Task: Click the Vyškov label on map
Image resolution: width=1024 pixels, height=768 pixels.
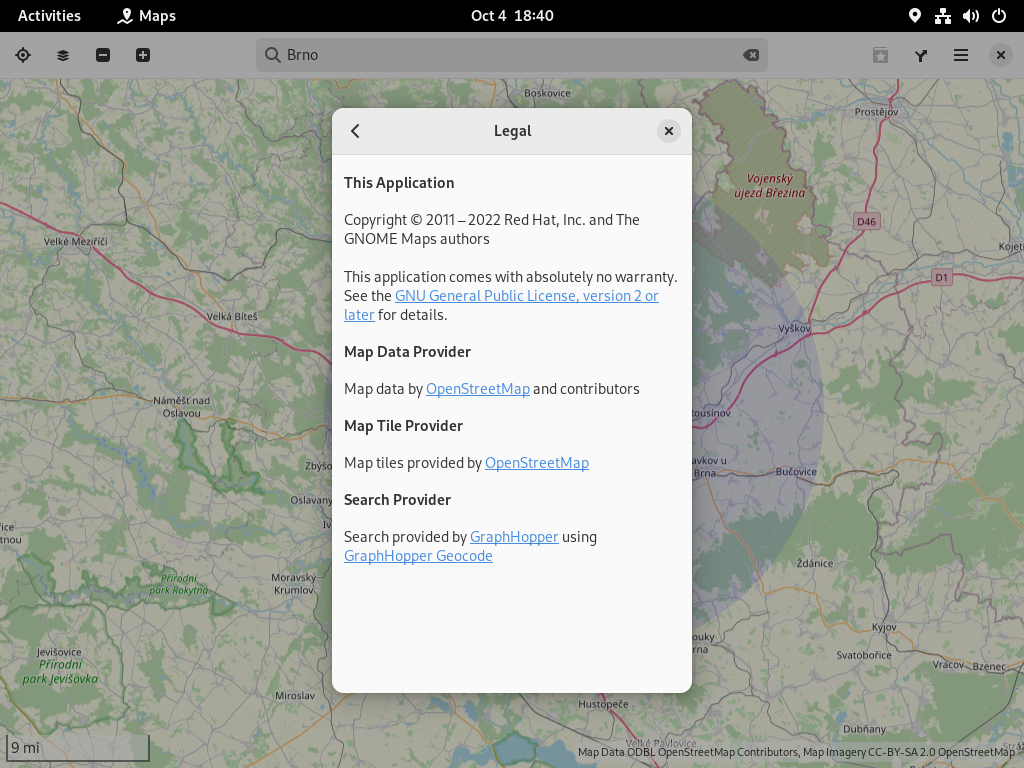Action: pyautogui.click(x=794, y=328)
